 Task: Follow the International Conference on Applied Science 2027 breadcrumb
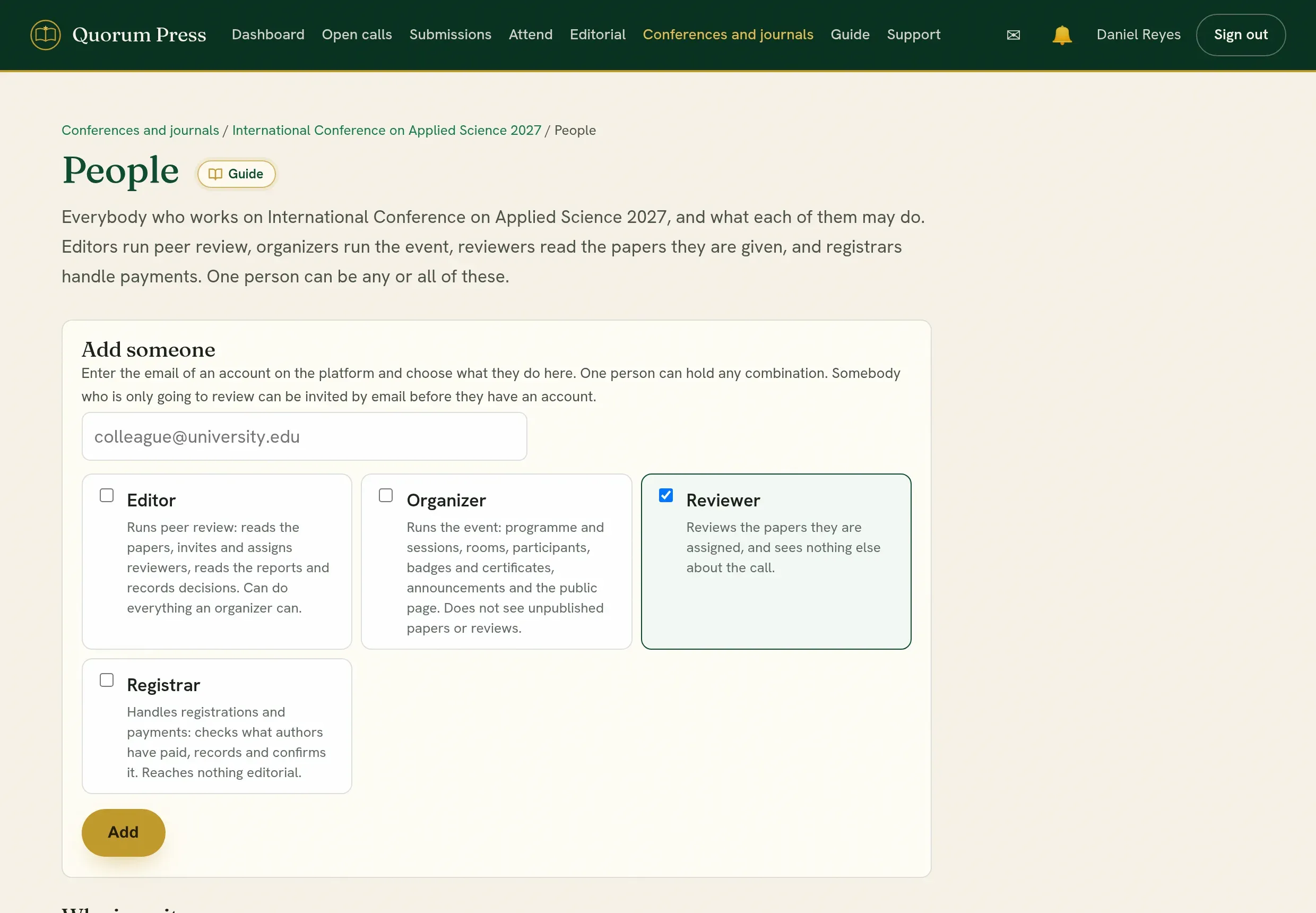pos(387,131)
